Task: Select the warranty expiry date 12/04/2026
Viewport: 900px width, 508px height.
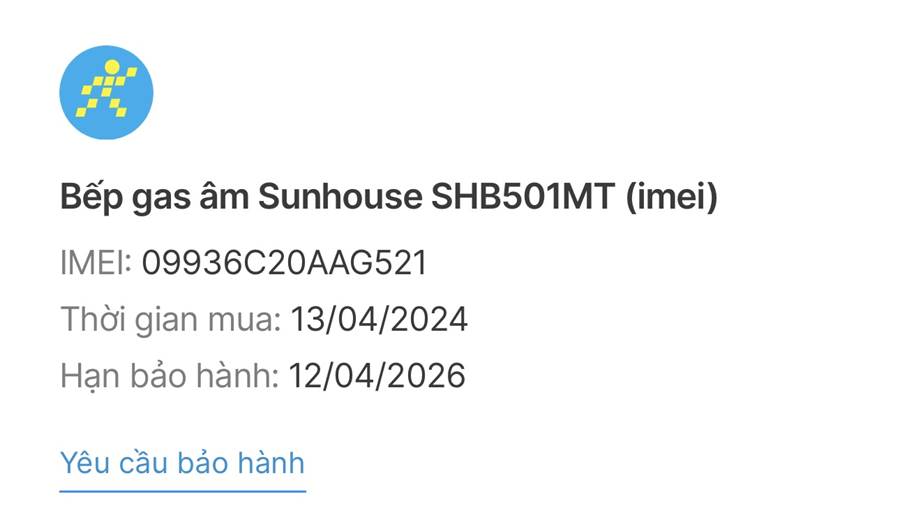Action: 377,376
